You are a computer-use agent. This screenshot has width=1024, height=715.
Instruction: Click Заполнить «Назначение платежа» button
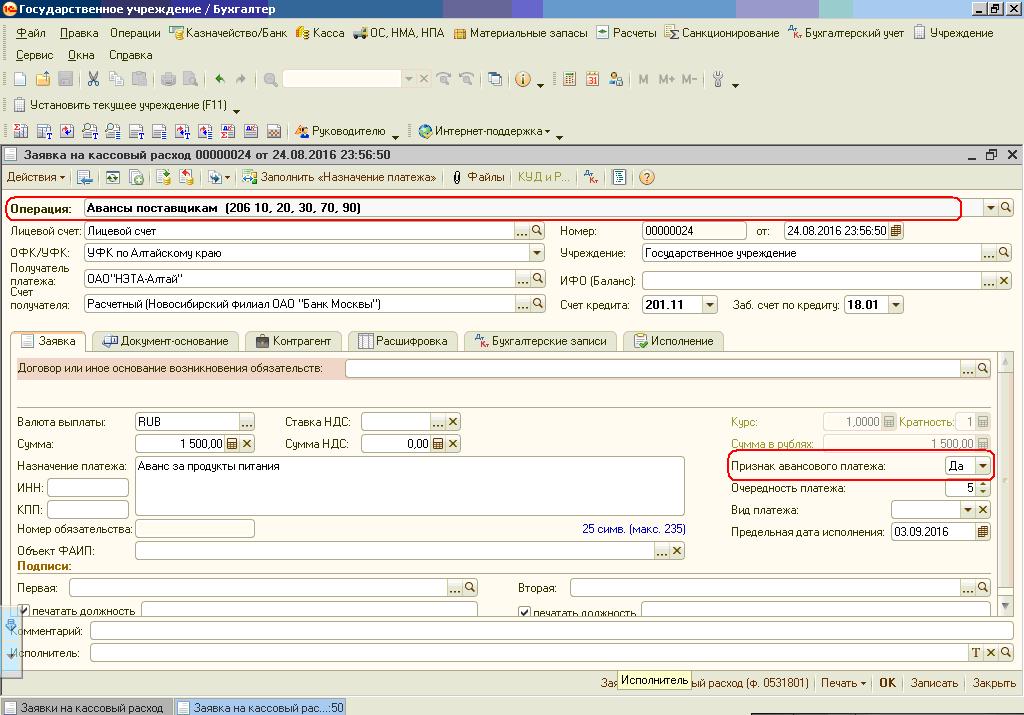(340, 177)
